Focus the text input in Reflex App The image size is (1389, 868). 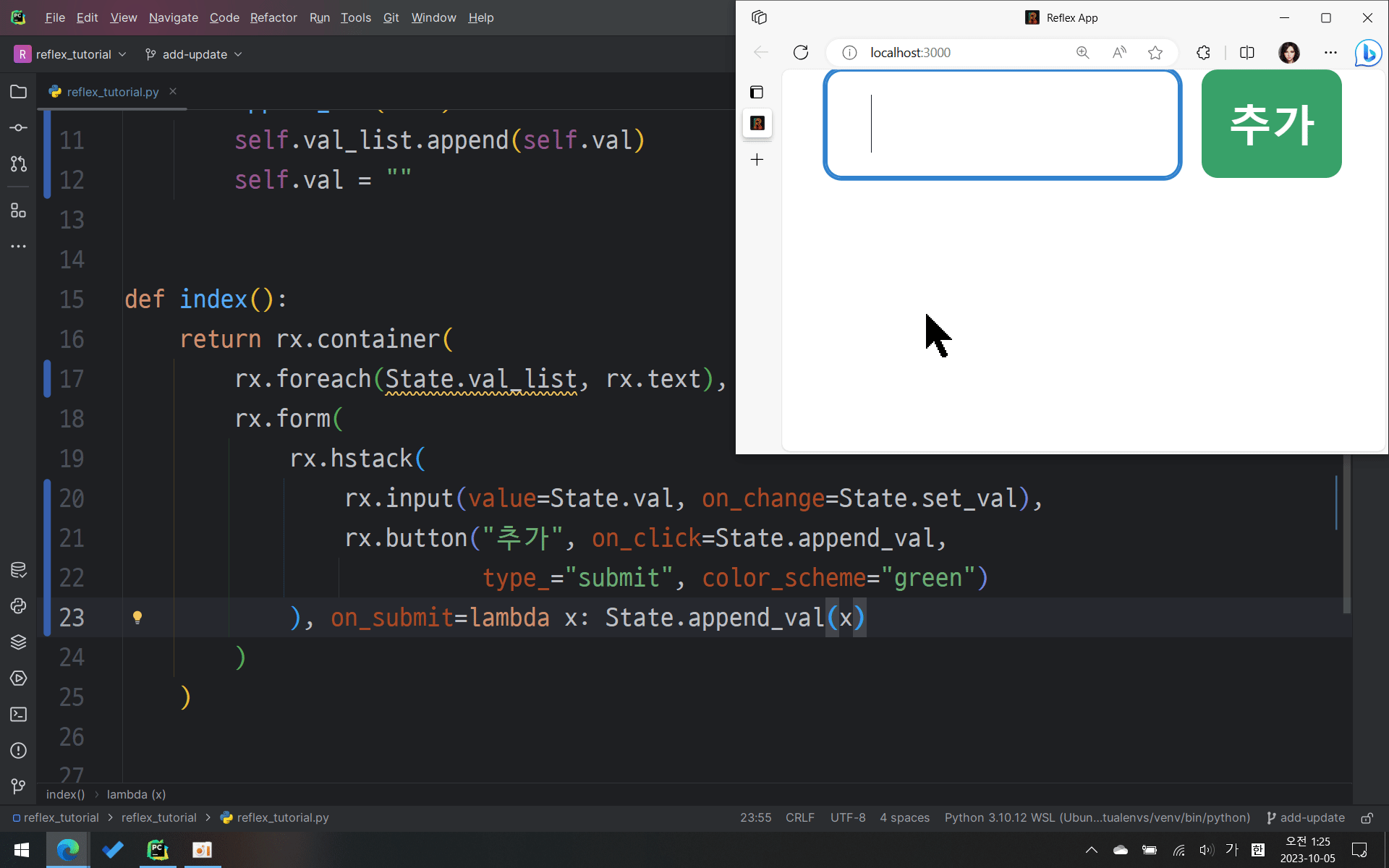point(1002,124)
